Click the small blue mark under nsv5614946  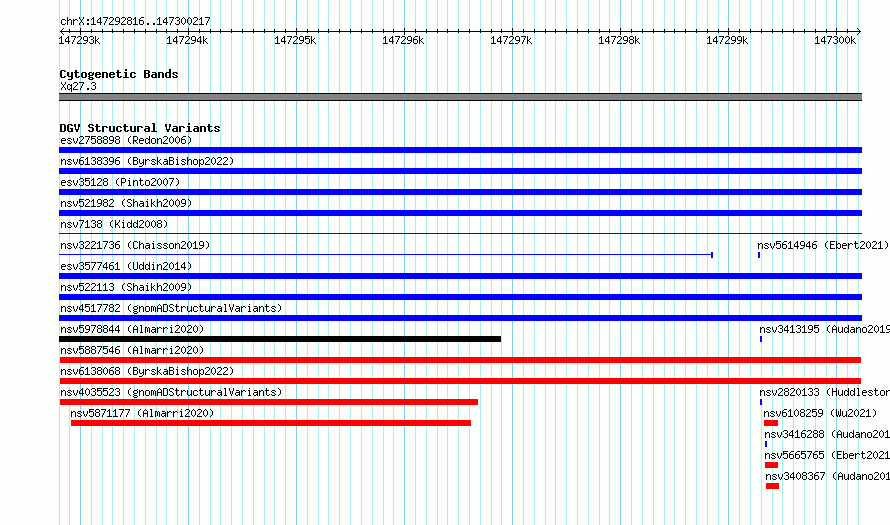[x=759, y=255]
